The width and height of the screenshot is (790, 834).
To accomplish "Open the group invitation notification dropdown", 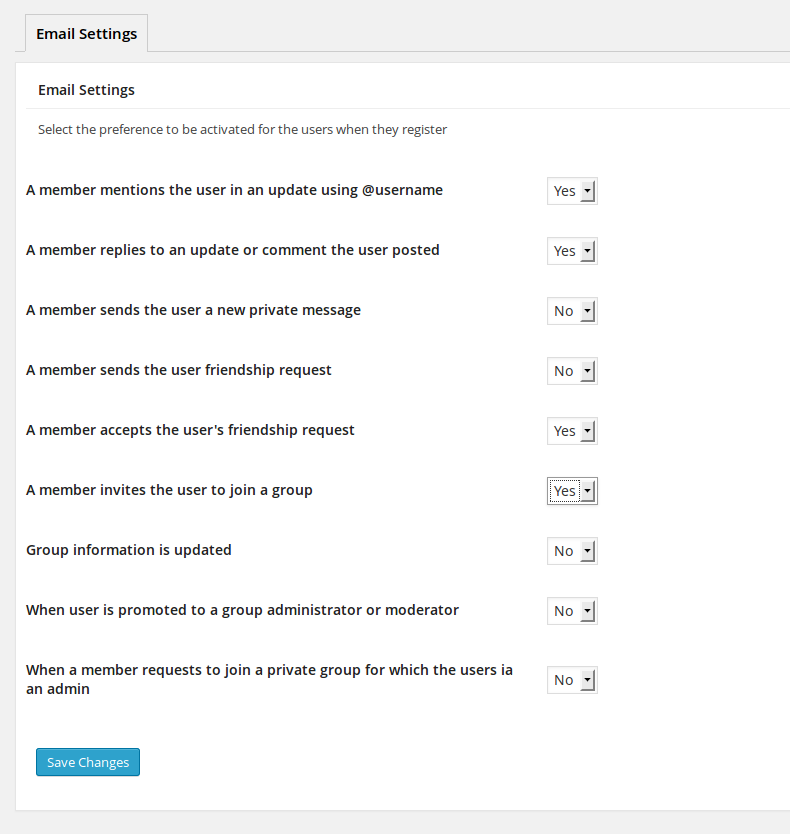I will click(571, 490).
